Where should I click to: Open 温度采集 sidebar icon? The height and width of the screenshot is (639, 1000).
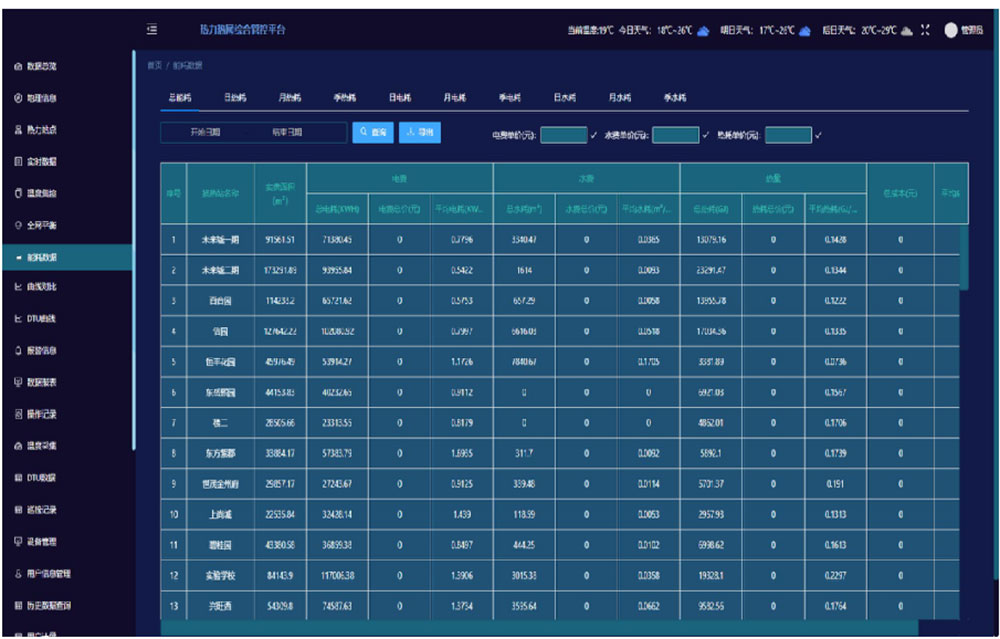tap(18, 446)
